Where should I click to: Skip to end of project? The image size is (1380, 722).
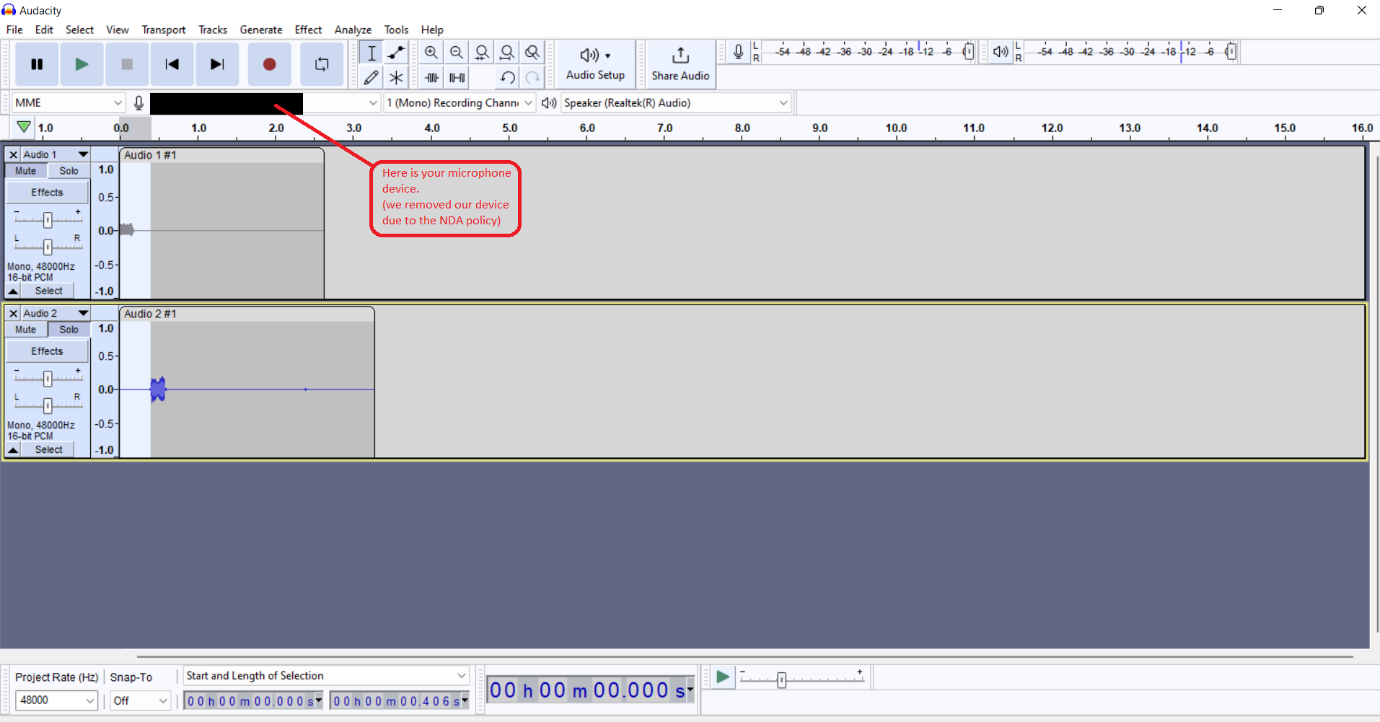[x=217, y=64]
